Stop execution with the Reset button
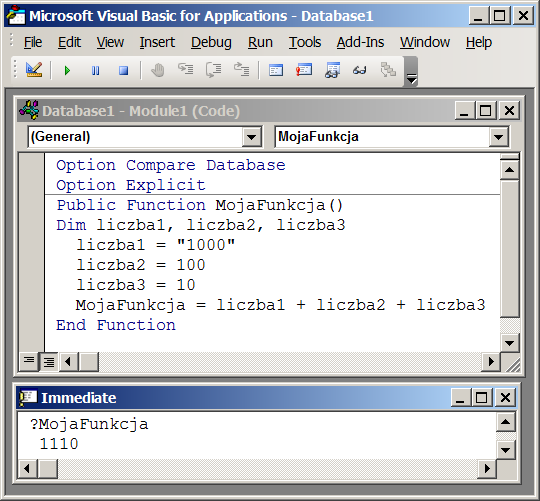This screenshot has width=540, height=501. click(x=123, y=71)
